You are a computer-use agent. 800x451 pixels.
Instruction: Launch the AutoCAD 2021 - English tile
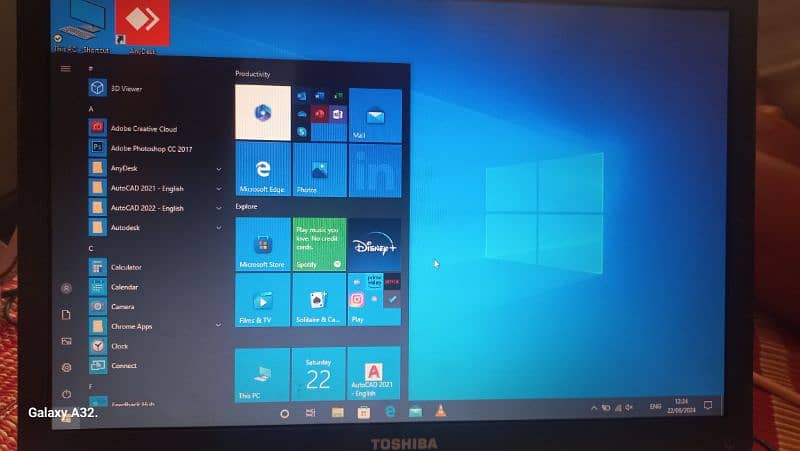[374, 373]
